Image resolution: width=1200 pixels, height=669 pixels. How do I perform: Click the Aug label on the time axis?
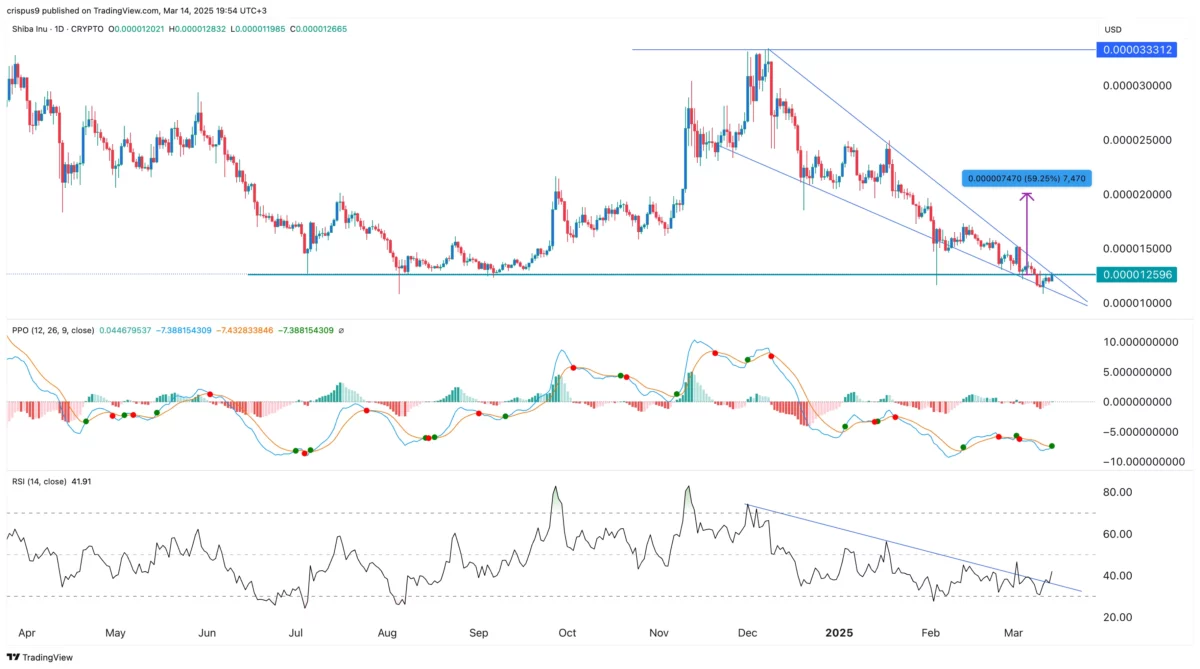click(x=388, y=633)
